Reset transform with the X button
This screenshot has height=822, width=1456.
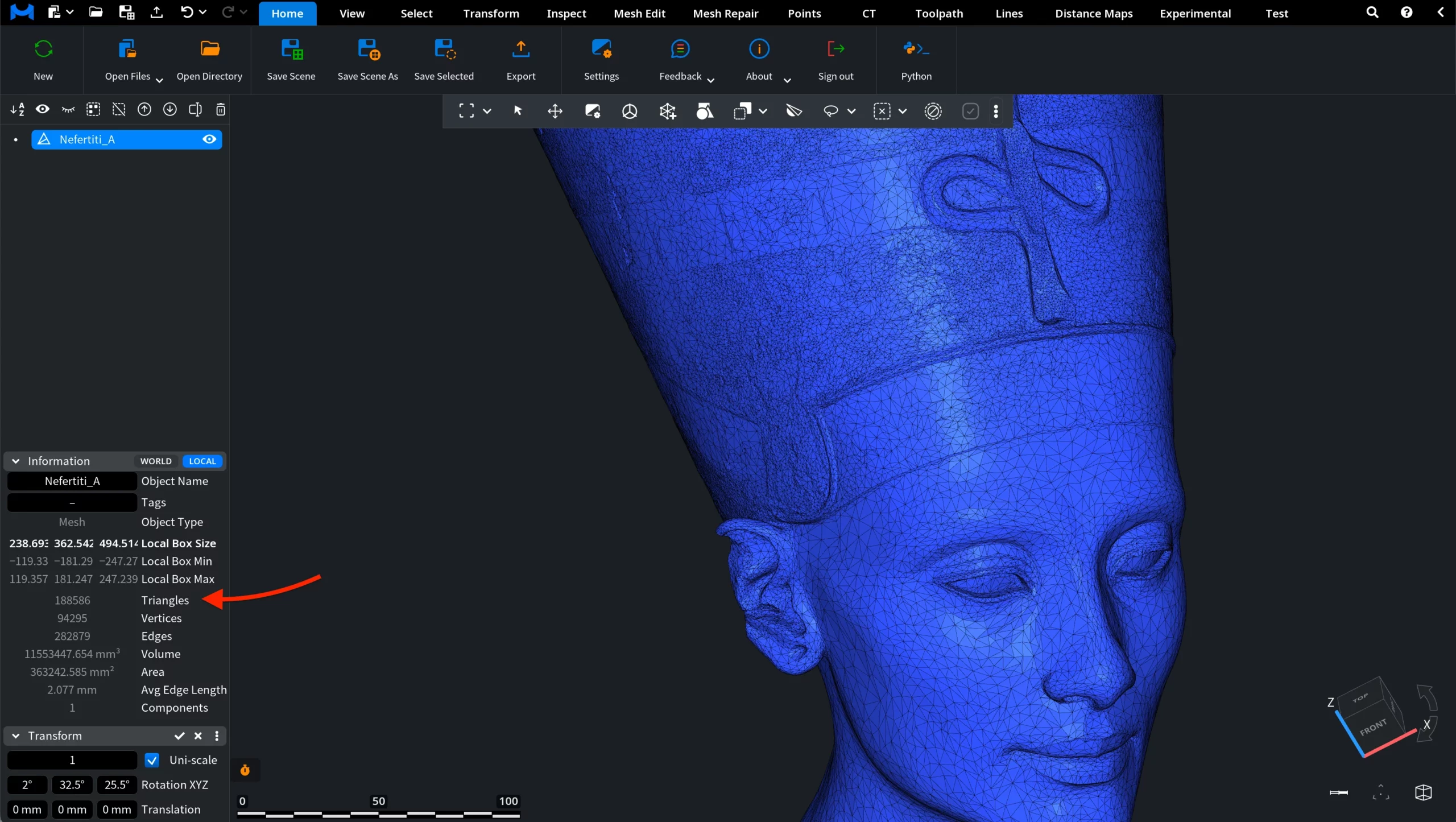198,736
